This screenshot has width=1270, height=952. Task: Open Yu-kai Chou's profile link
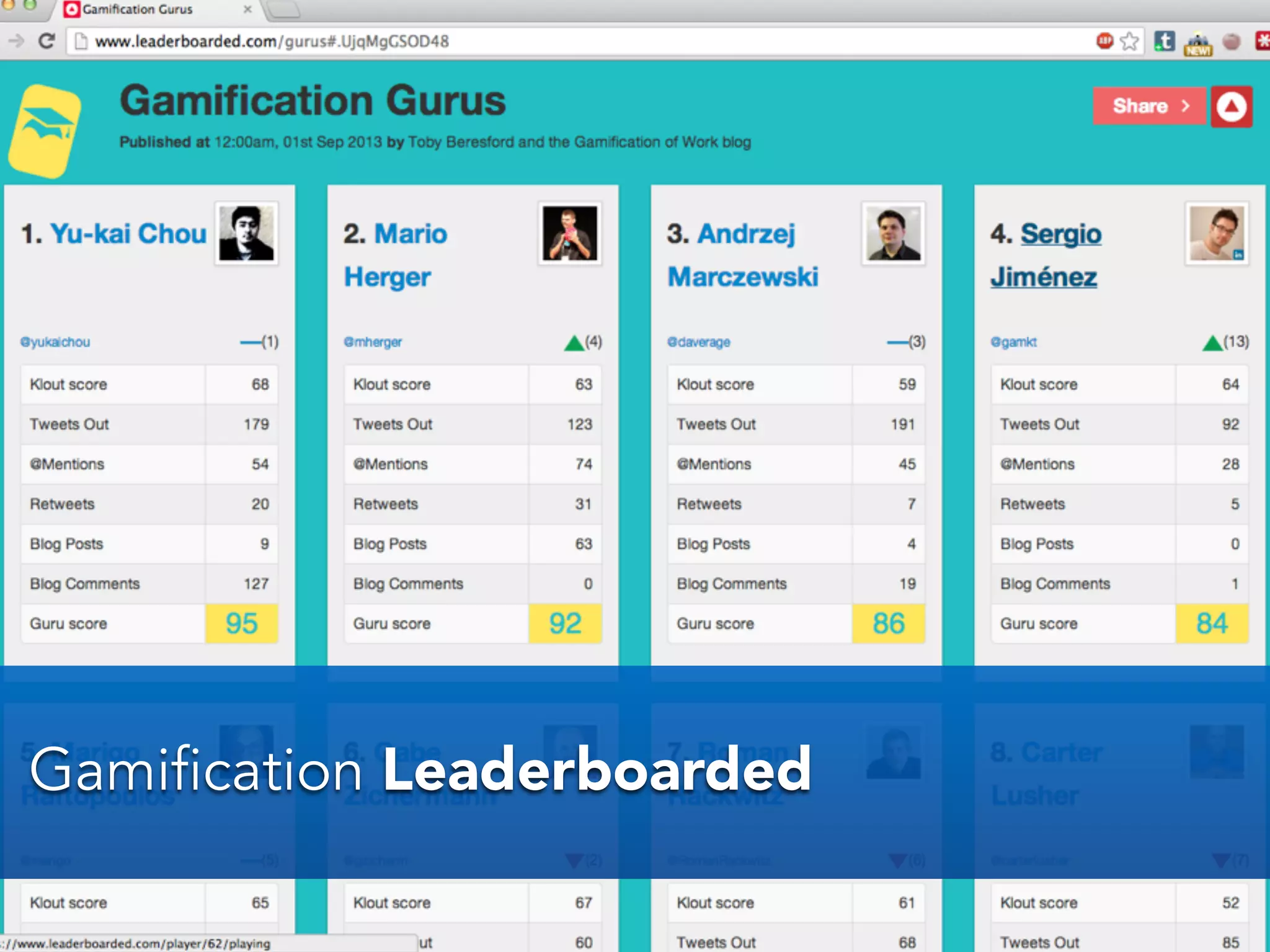pos(128,234)
